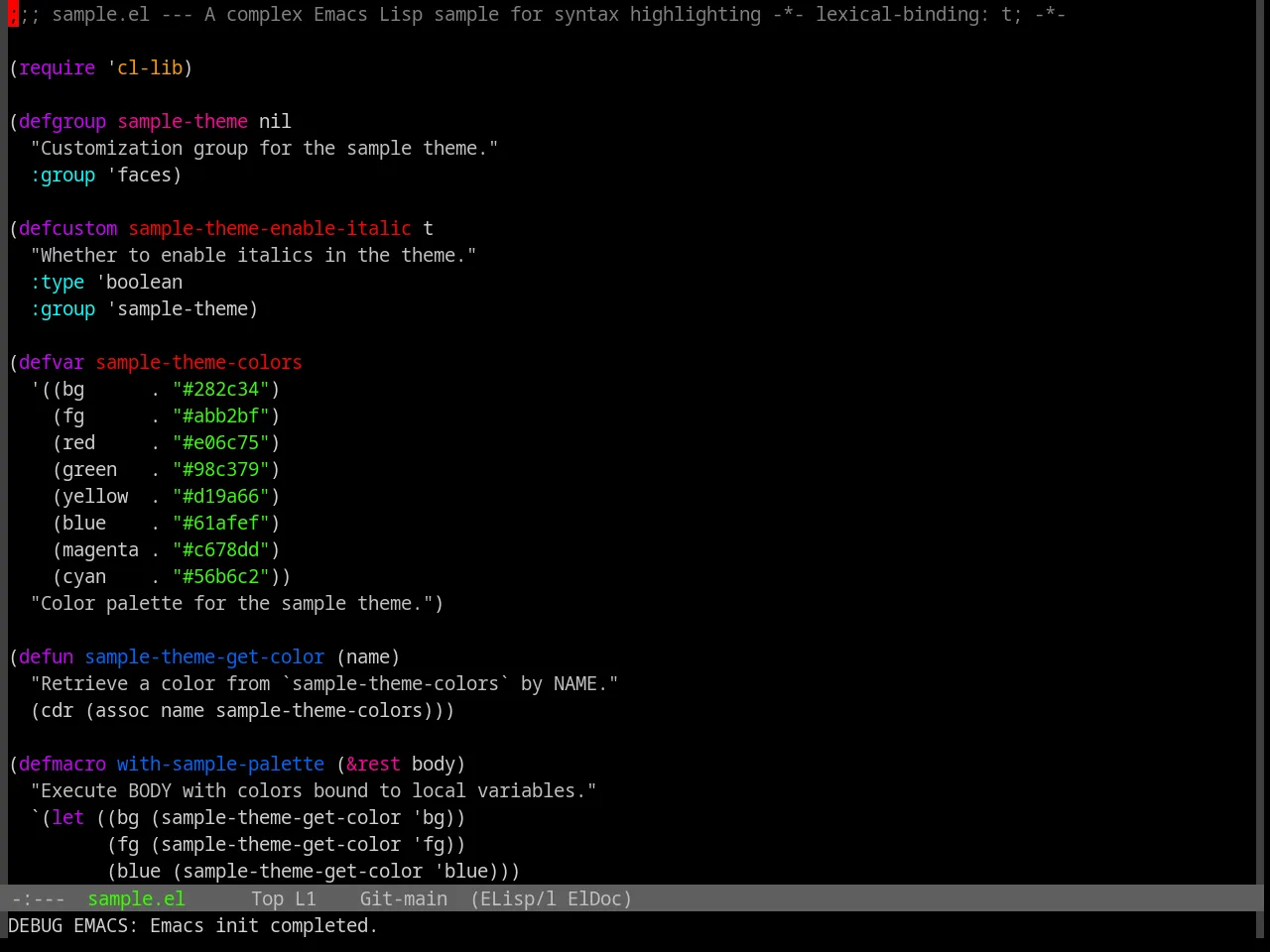Image resolution: width=1270 pixels, height=952 pixels.
Task: Click the "#56b6c2" color string
Action: (221, 576)
